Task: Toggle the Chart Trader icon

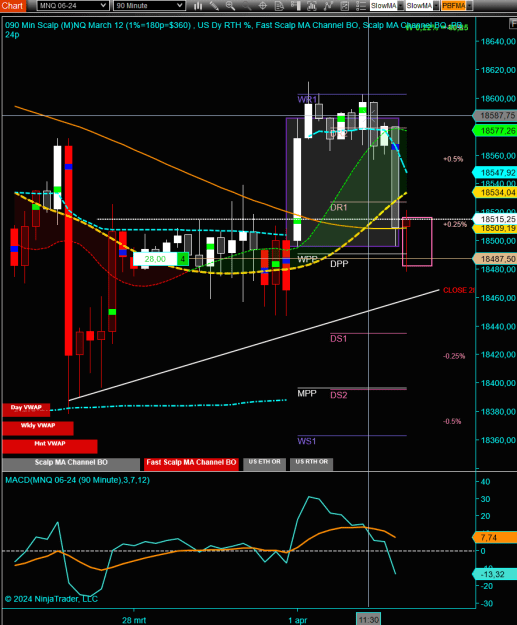Action: (295, 6)
